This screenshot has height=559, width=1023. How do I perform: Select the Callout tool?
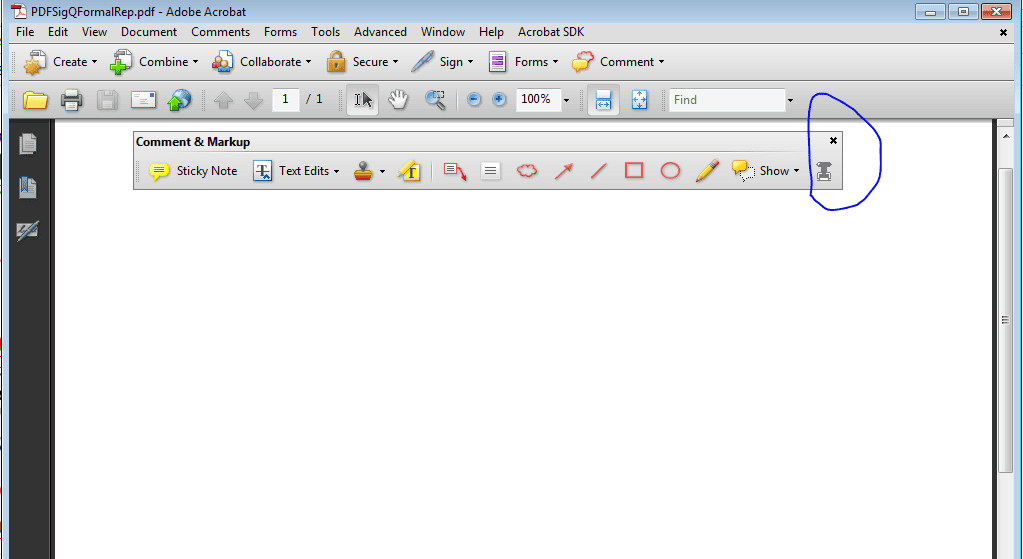pos(455,171)
